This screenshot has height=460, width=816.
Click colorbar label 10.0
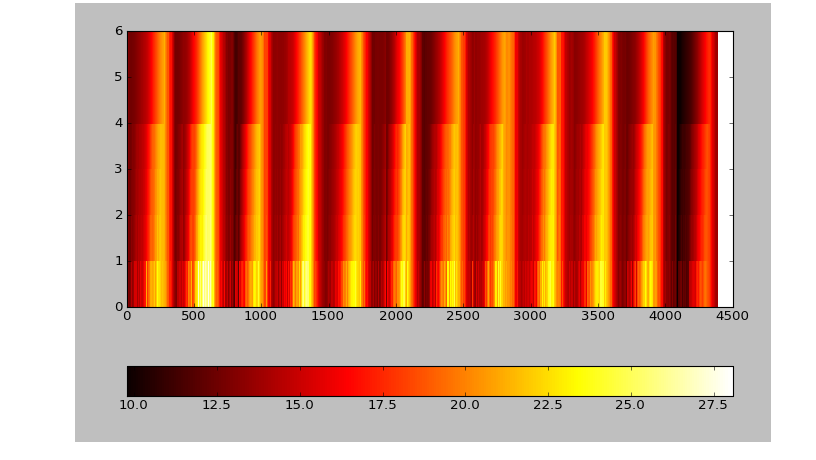point(133,405)
